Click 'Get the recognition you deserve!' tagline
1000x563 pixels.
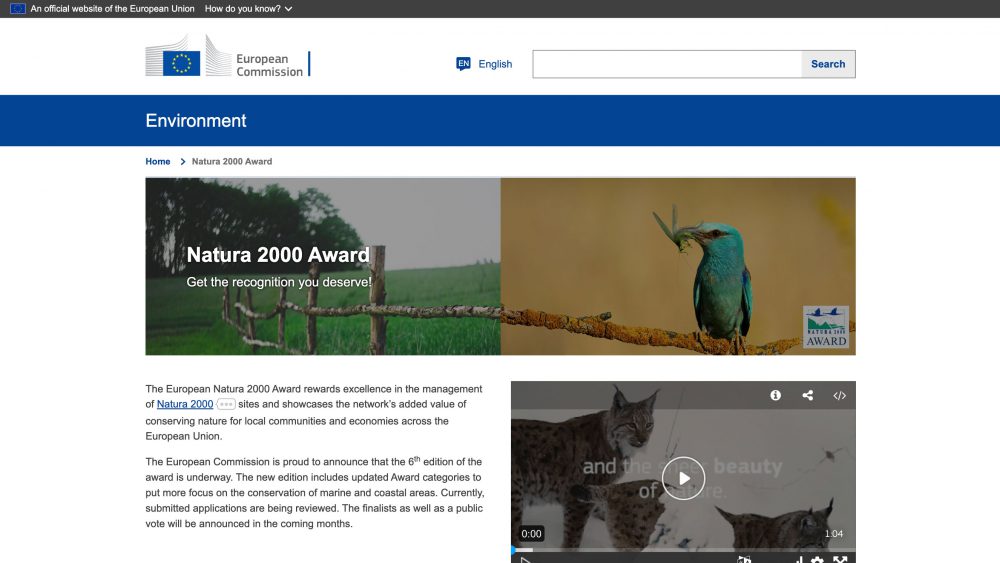[279, 282]
